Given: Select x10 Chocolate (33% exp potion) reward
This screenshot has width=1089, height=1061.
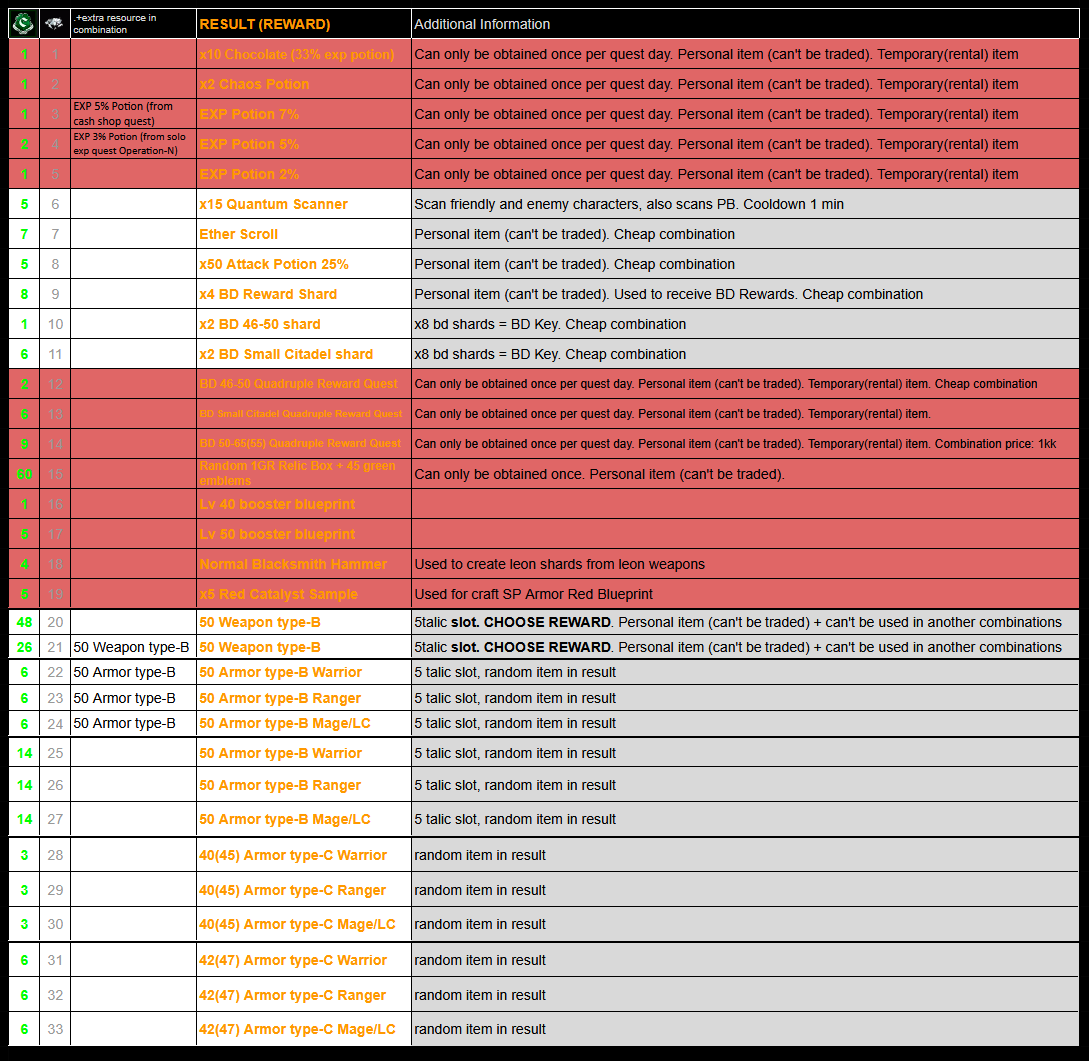Looking at the screenshot, I should pyautogui.click(x=297, y=54).
